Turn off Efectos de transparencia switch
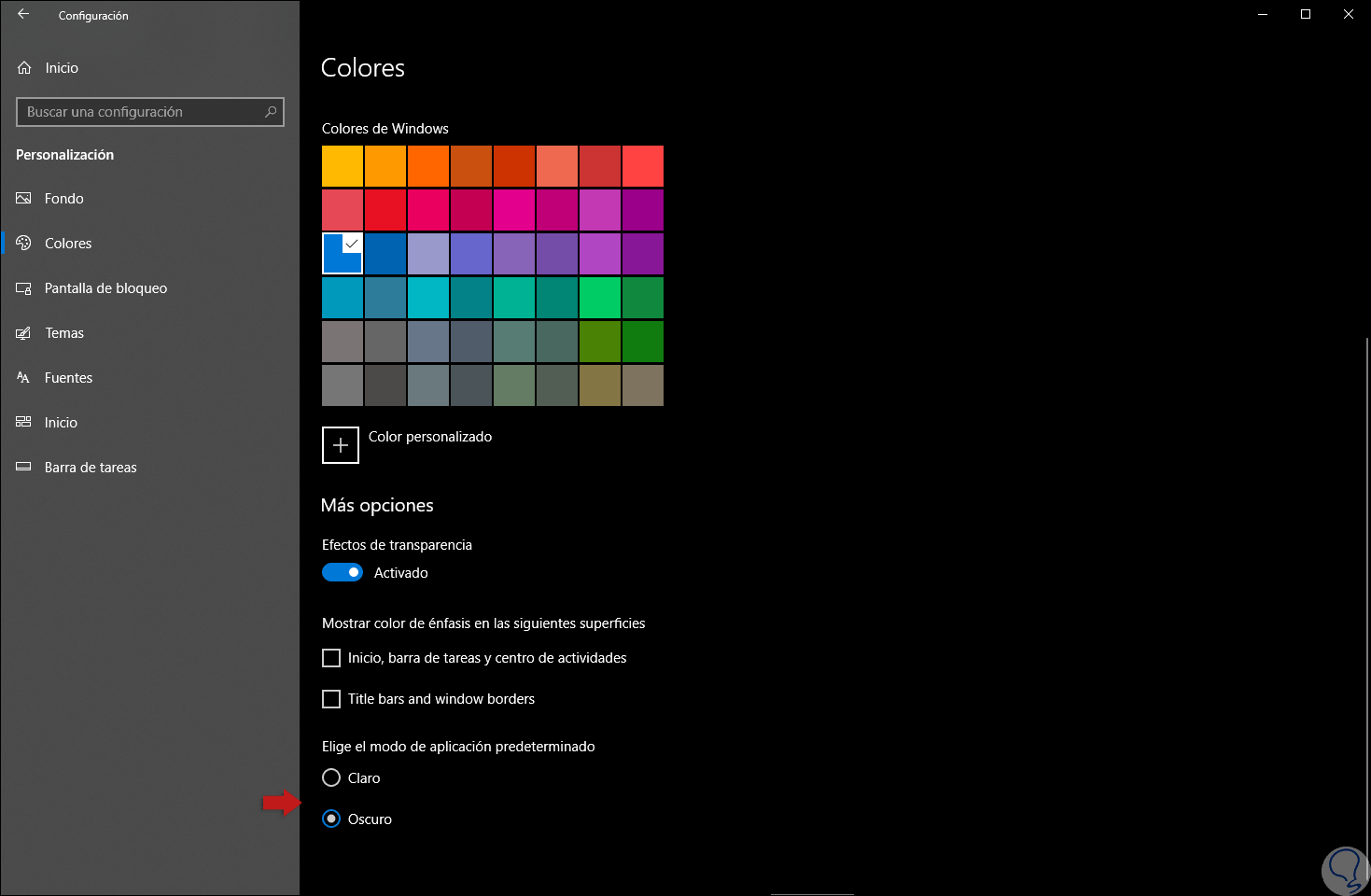The image size is (1371, 896). point(343,573)
